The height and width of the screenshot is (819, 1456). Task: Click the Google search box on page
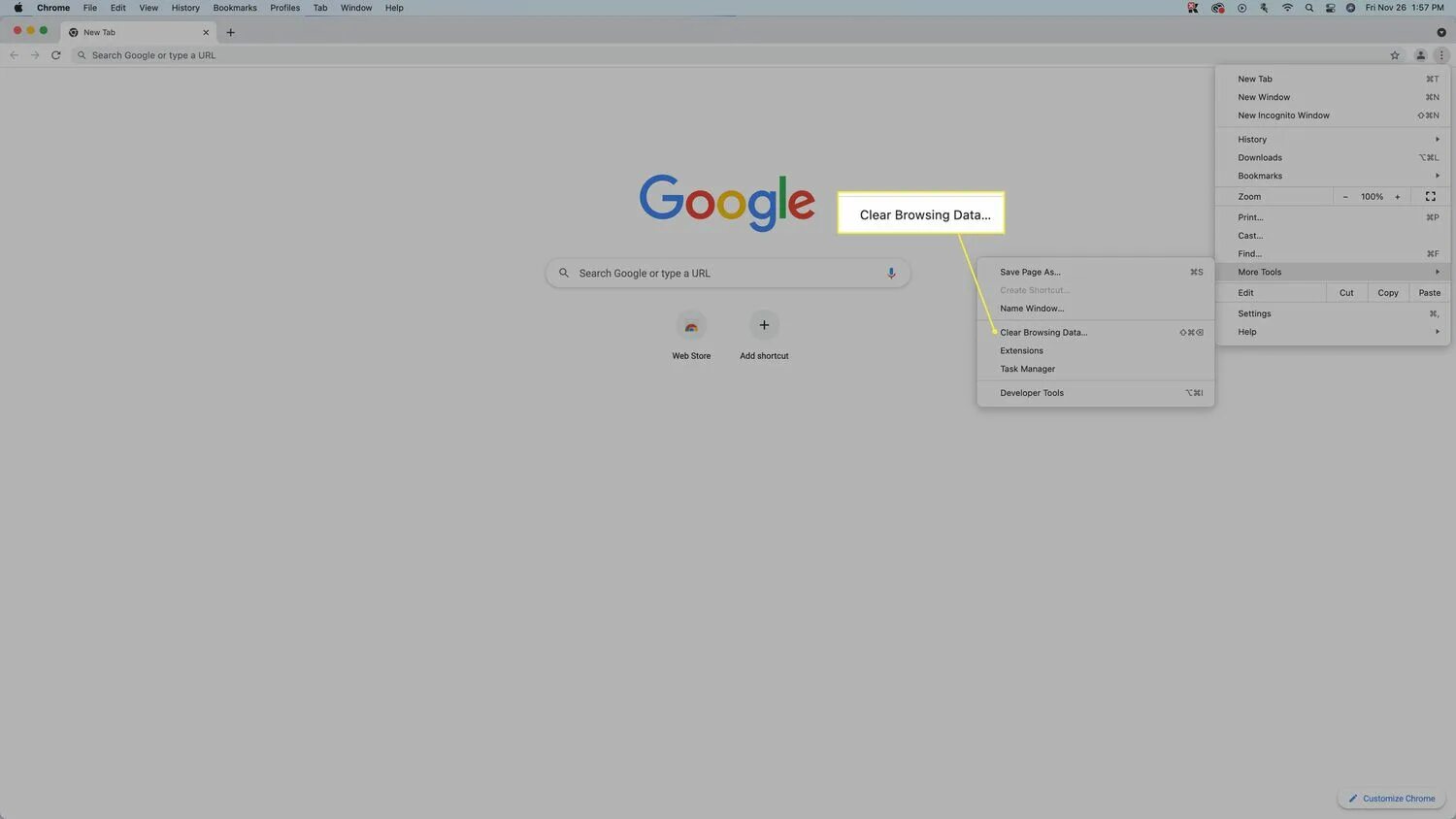point(728,273)
